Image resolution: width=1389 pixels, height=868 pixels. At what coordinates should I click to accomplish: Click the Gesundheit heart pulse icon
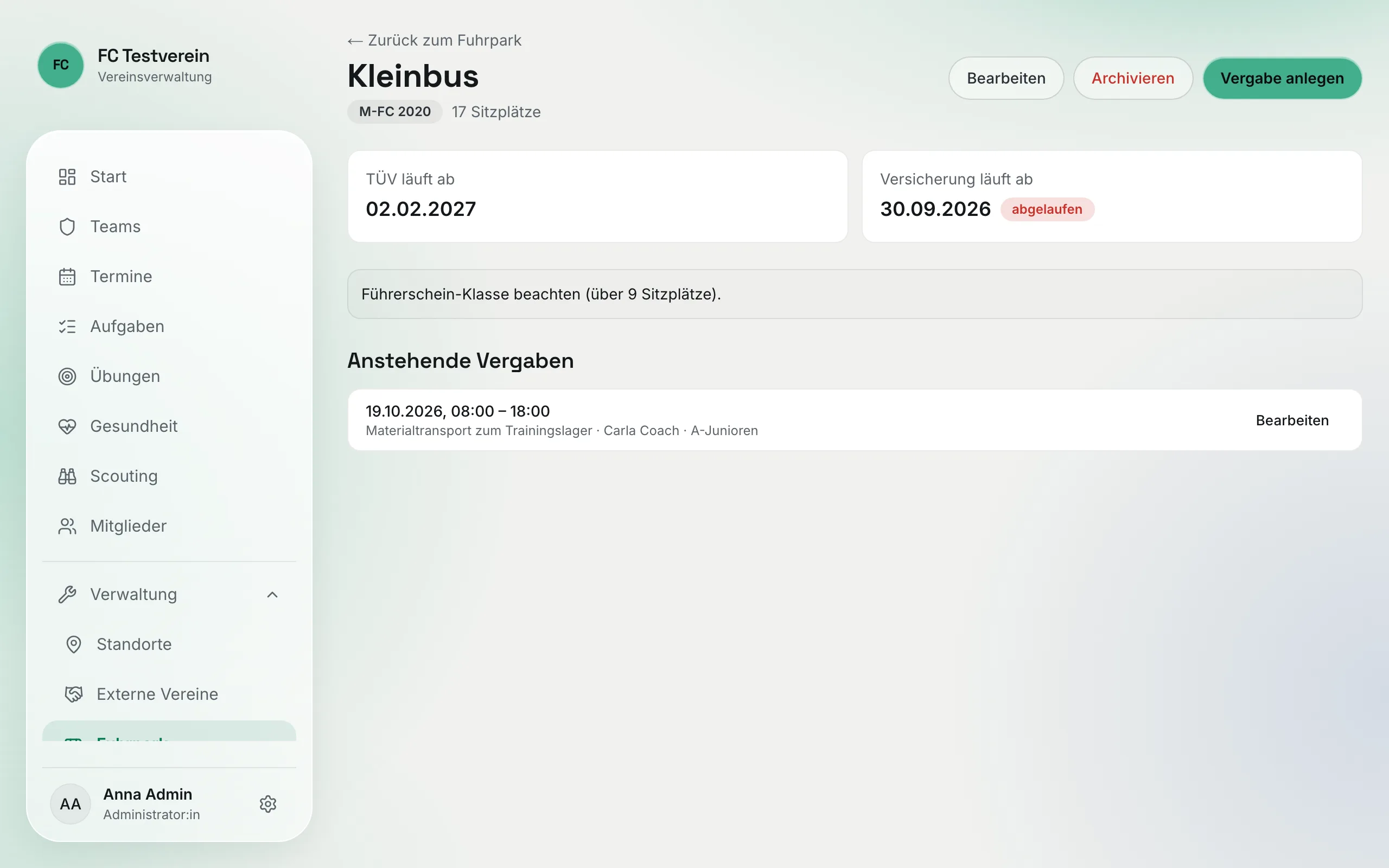[67, 426]
